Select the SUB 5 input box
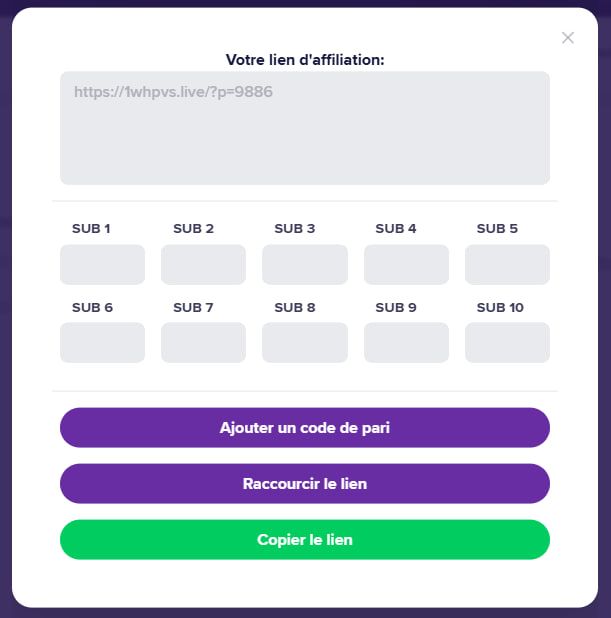The image size is (611, 618). (x=507, y=265)
